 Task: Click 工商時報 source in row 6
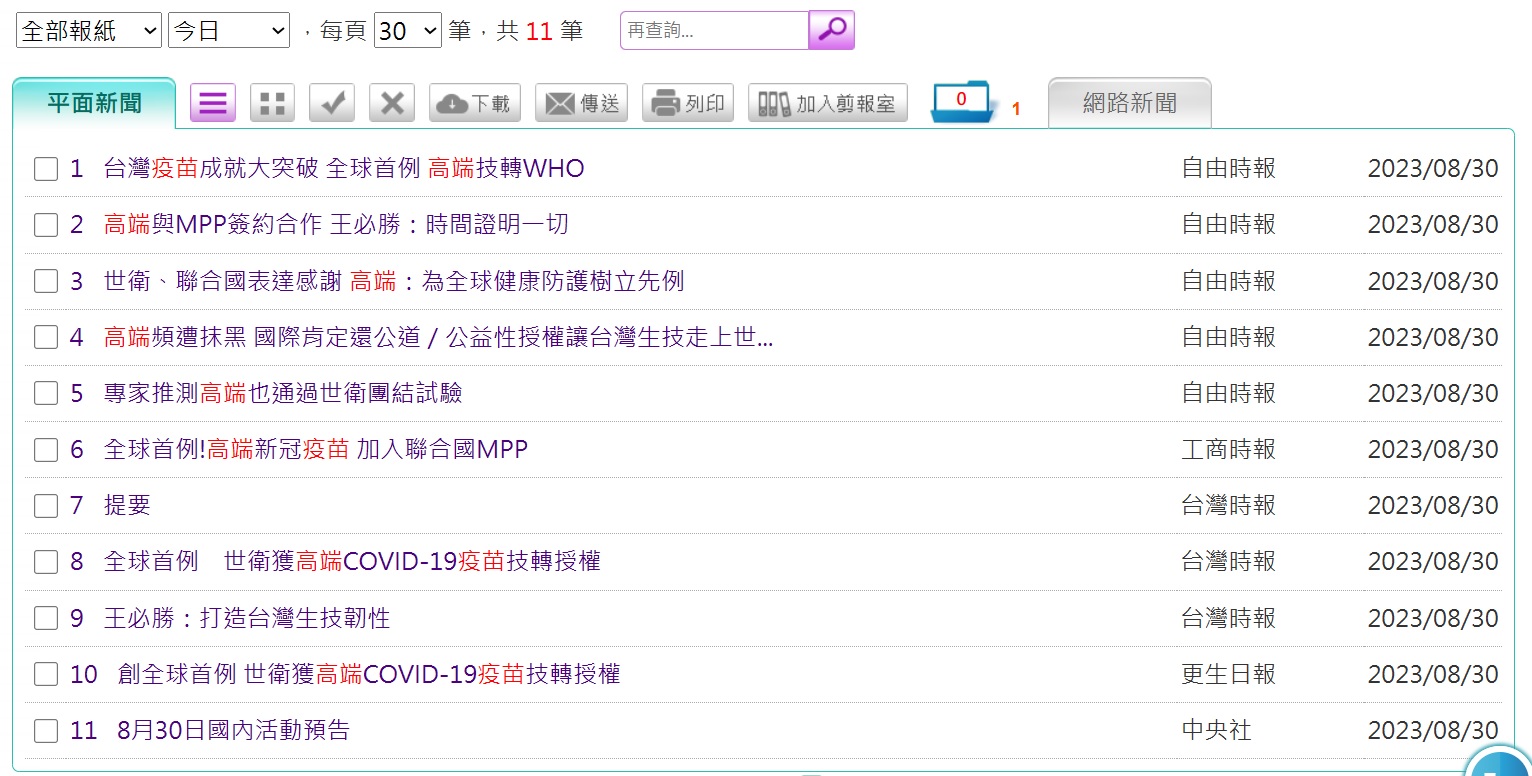pos(1229,450)
